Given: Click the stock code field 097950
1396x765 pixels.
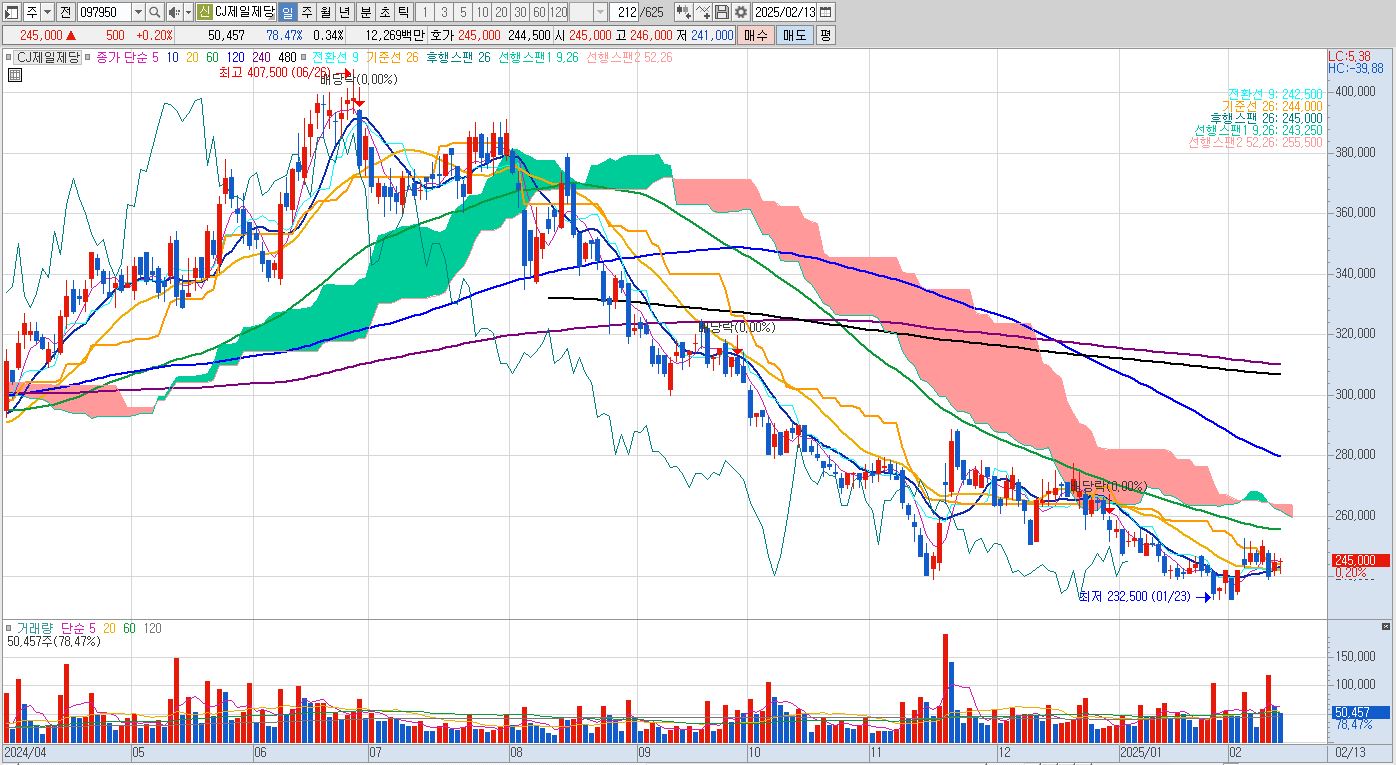Looking at the screenshot, I should click(103, 12).
